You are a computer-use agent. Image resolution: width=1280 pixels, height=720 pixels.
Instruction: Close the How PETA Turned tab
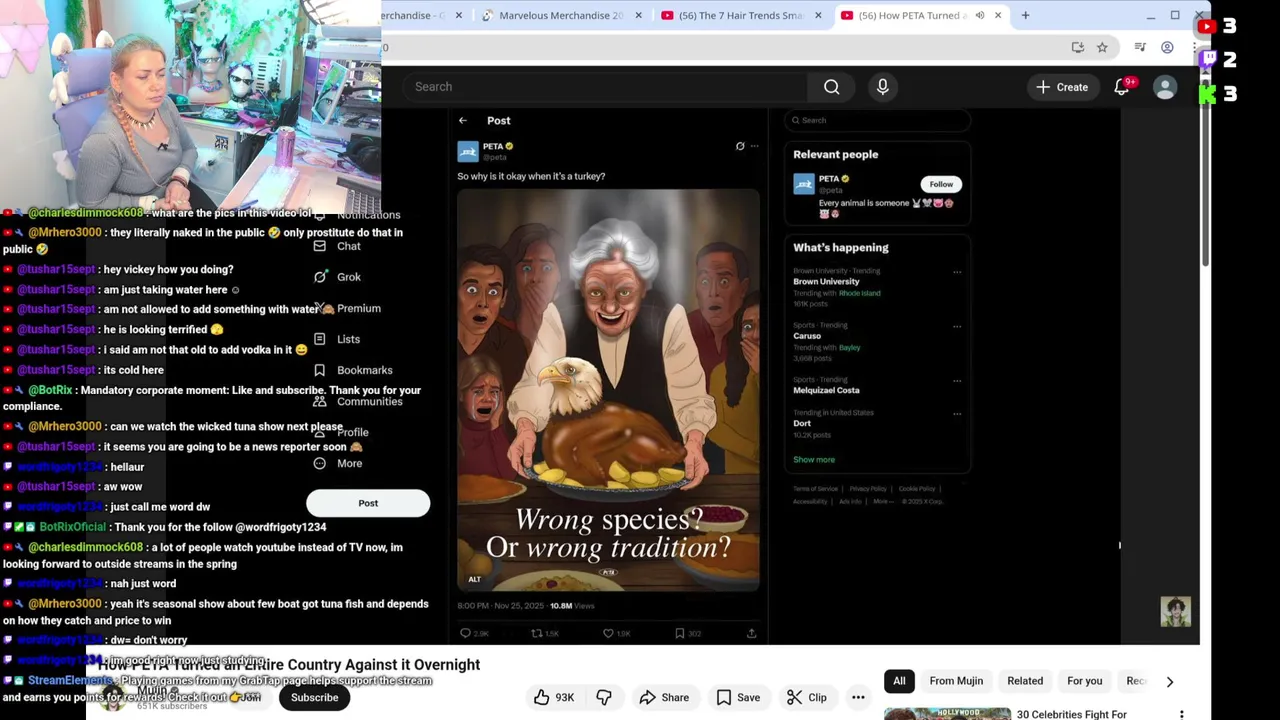point(997,15)
